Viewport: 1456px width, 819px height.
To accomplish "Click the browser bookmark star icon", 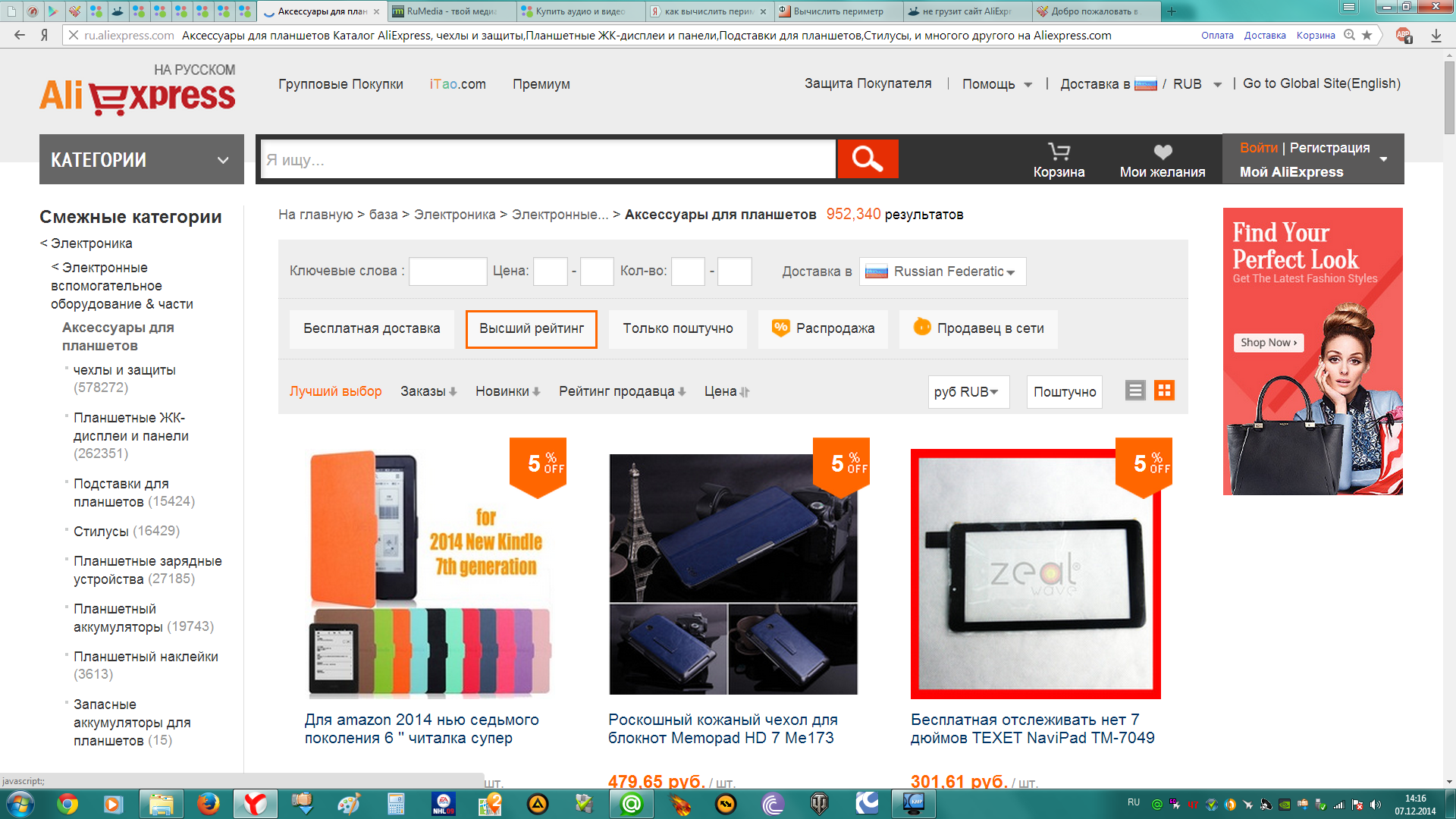I will 1367,35.
